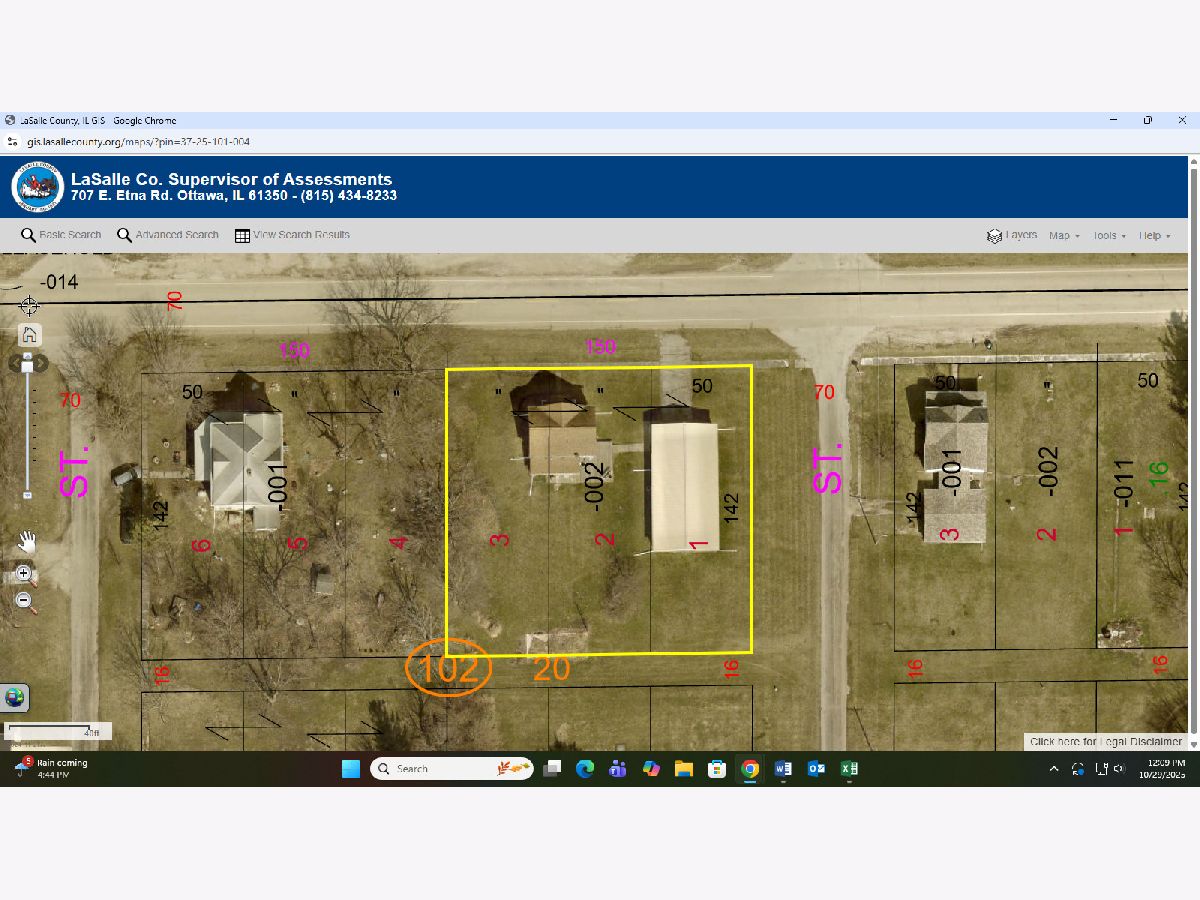Open the globe basemap button
This screenshot has height=900, width=1200.
coord(15,697)
